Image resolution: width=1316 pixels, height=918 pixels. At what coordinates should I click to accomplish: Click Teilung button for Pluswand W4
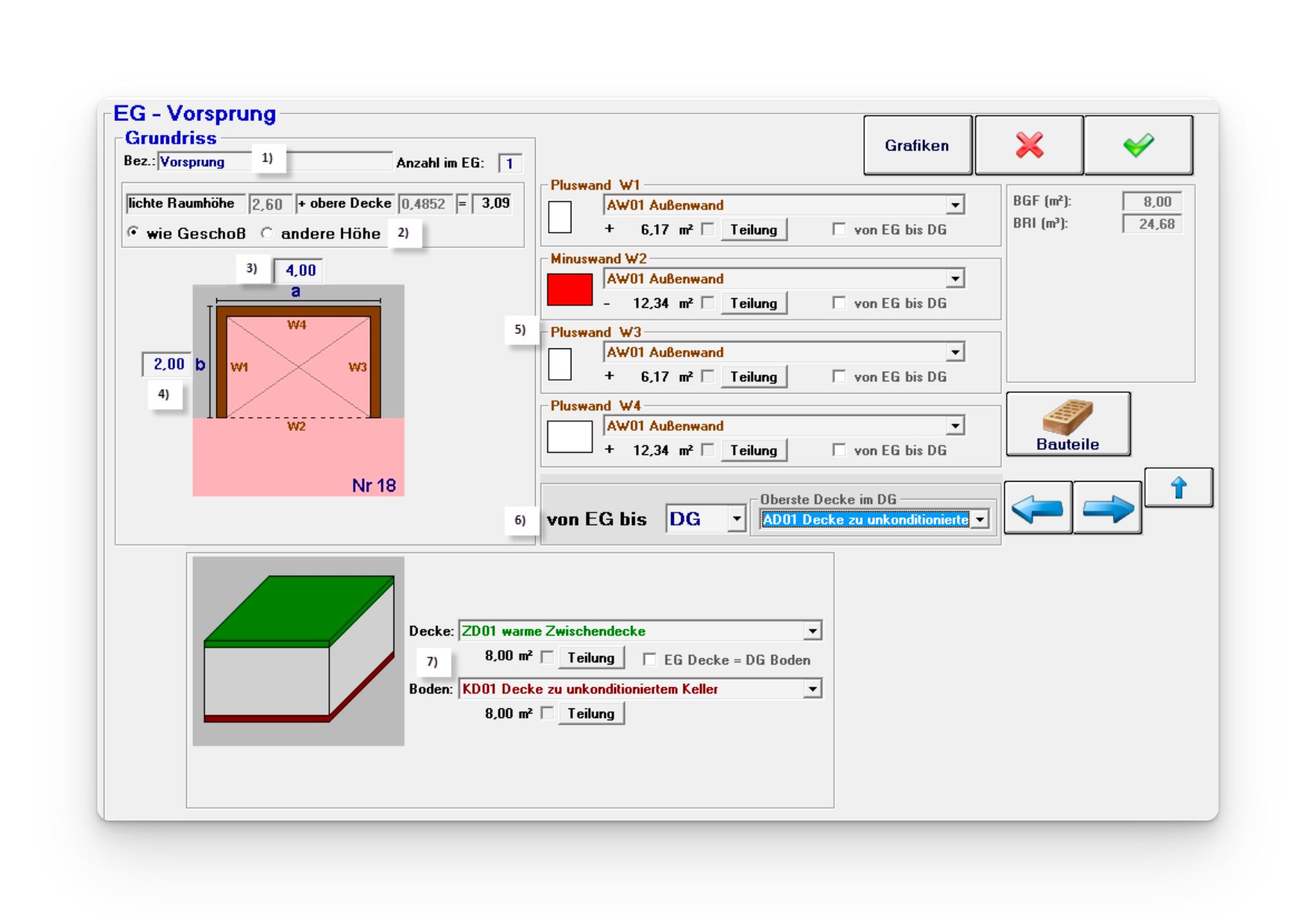click(x=753, y=450)
